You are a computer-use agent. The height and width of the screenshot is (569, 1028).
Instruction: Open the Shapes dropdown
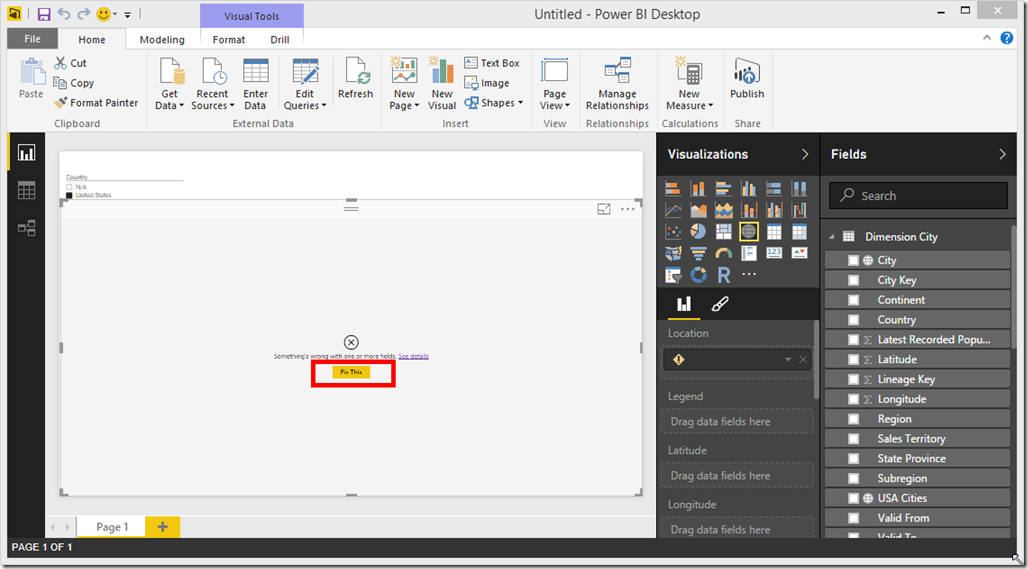pyautogui.click(x=494, y=103)
